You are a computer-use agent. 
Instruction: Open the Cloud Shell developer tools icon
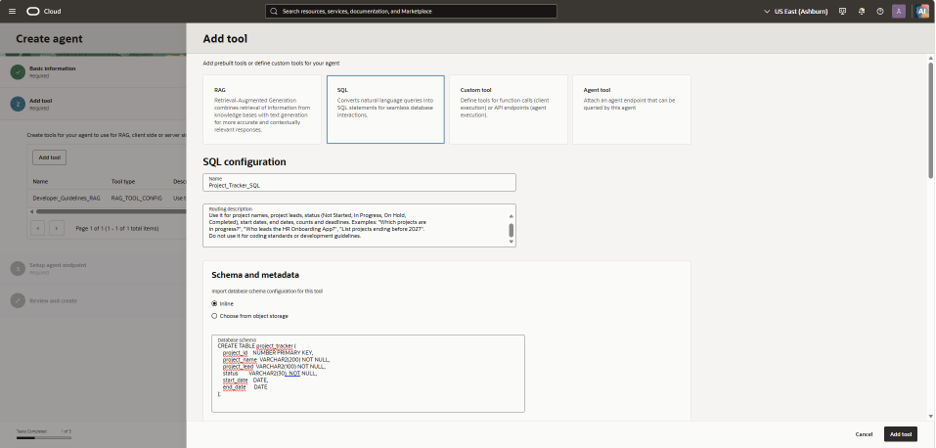tap(843, 11)
